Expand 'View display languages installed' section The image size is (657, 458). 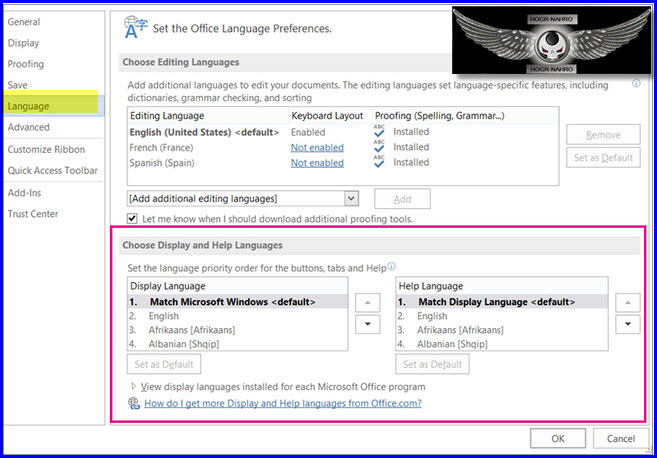134,386
